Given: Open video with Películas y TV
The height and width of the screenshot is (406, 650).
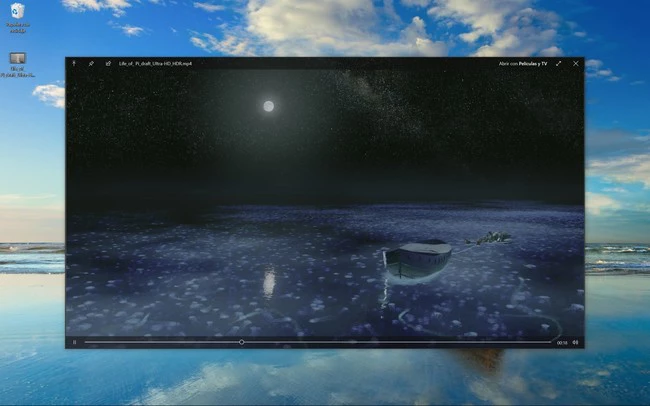Looking at the screenshot, I should [522, 63].
